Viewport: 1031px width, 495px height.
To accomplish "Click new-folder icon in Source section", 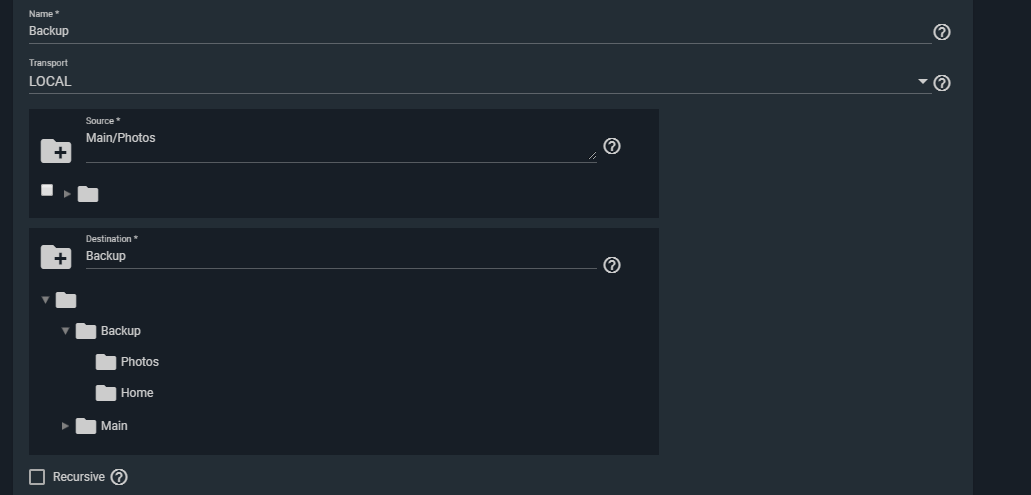I will point(56,151).
